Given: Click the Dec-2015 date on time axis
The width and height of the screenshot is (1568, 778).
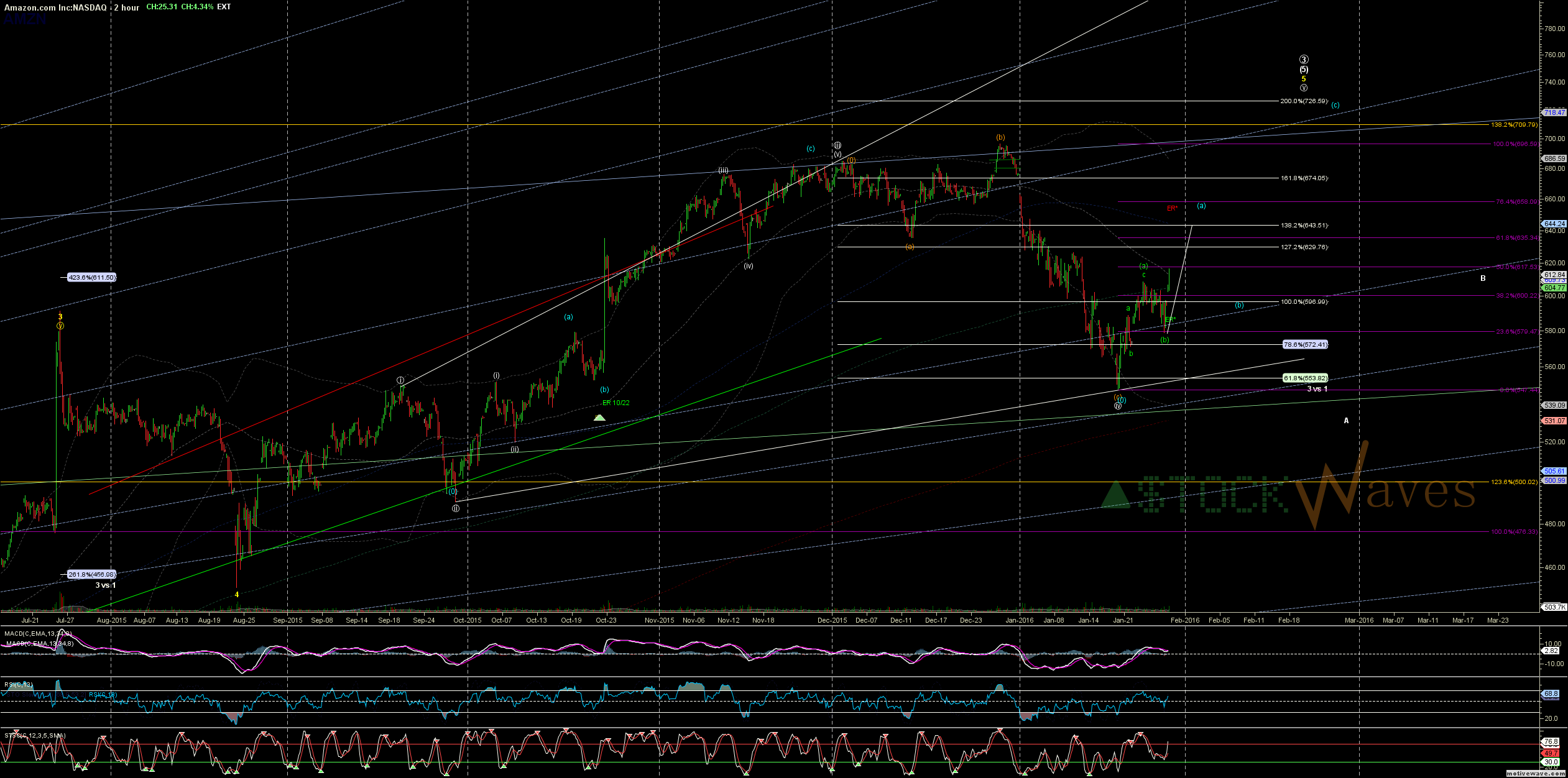Looking at the screenshot, I should (832, 620).
